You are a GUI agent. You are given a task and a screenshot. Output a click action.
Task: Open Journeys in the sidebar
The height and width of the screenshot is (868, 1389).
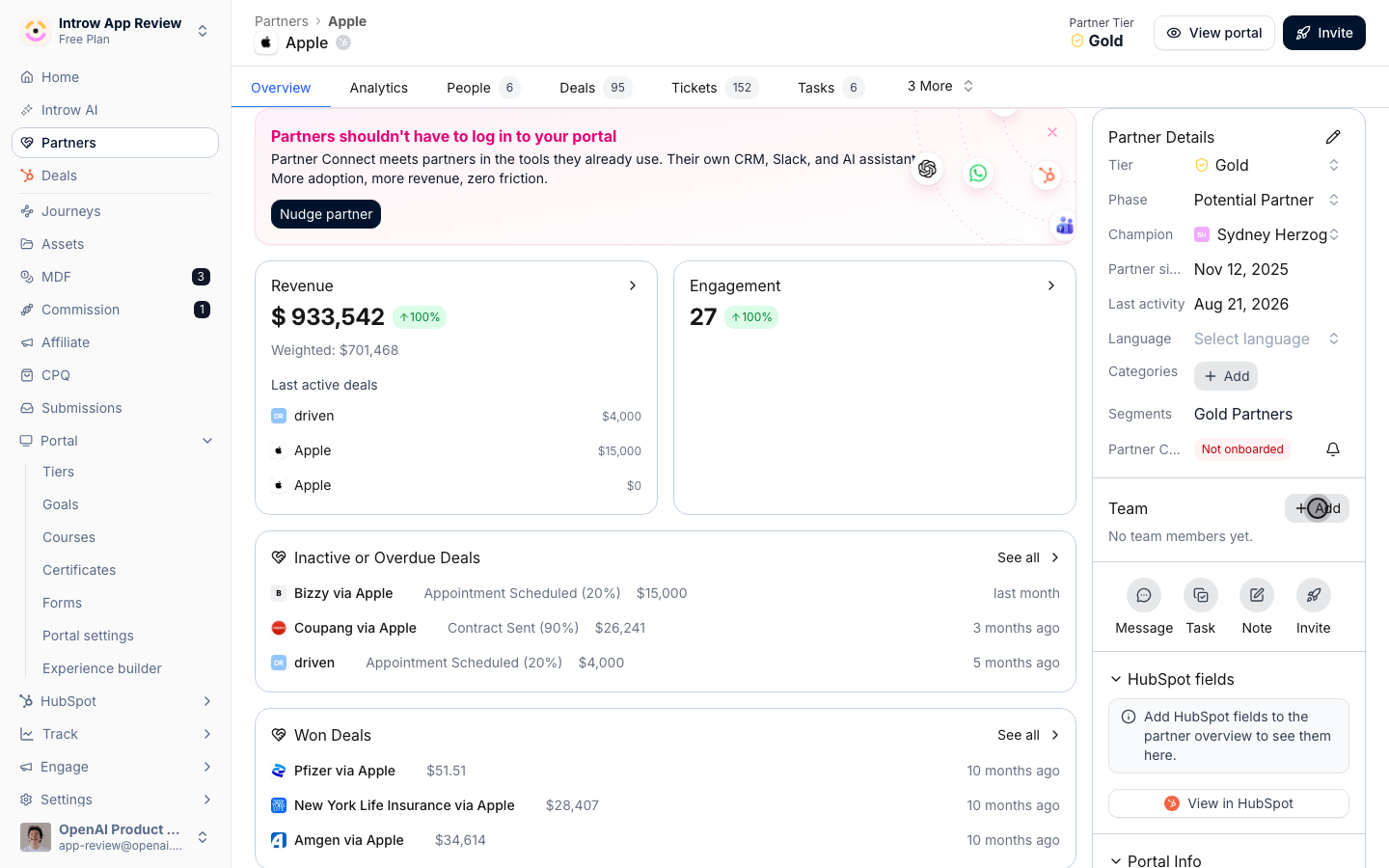(115, 211)
